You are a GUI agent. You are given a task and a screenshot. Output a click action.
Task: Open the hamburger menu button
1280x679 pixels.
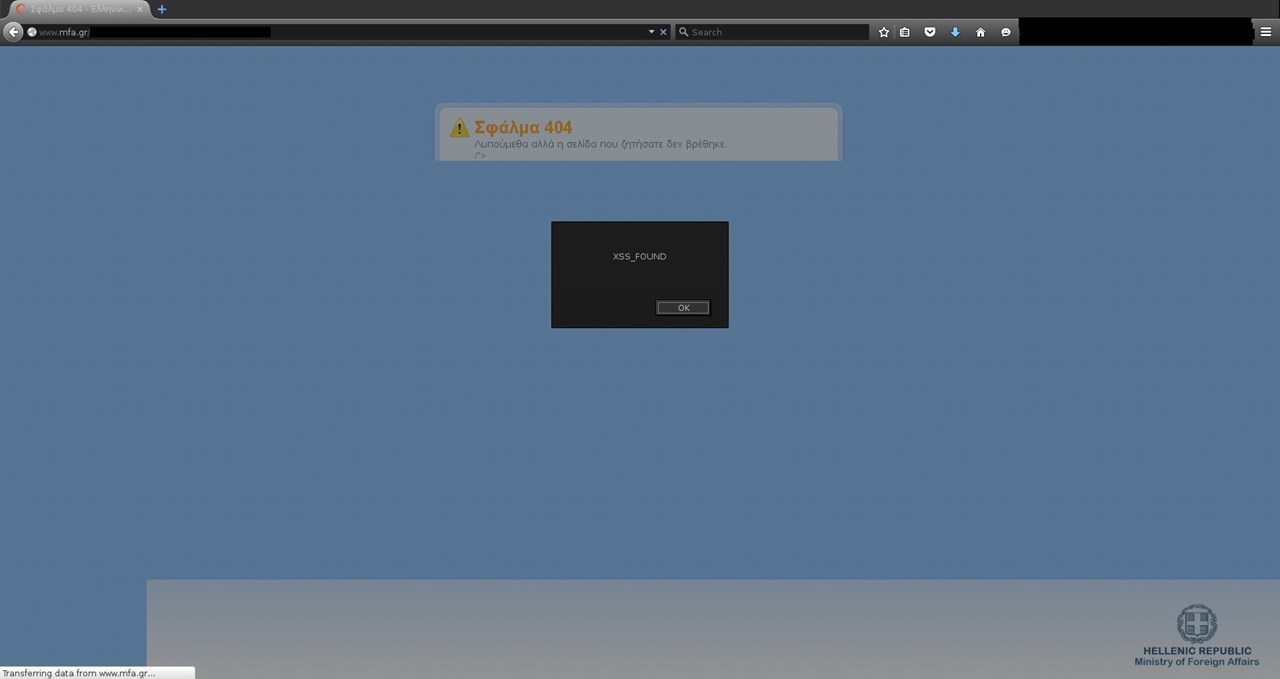[1266, 32]
